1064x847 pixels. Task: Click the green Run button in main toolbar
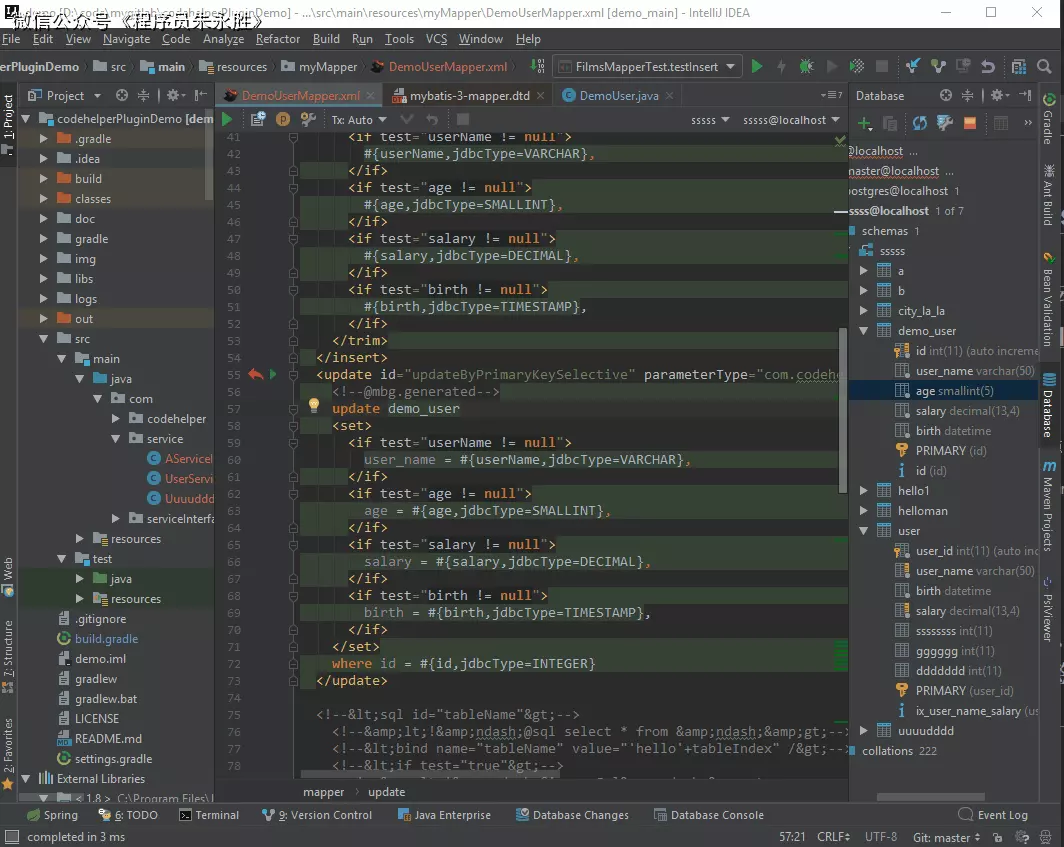pyautogui.click(x=757, y=67)
